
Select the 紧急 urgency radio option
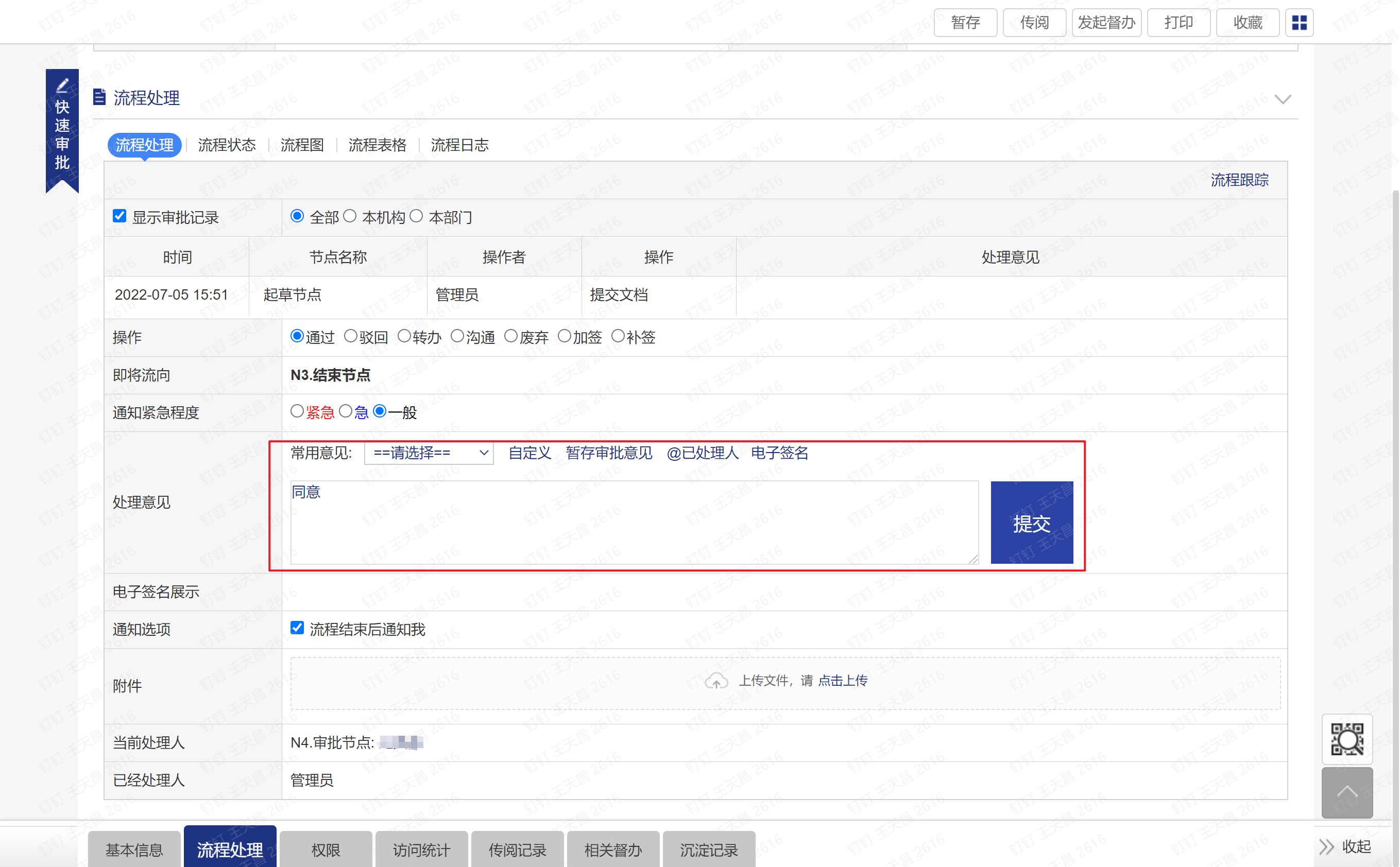coord(297,411)
